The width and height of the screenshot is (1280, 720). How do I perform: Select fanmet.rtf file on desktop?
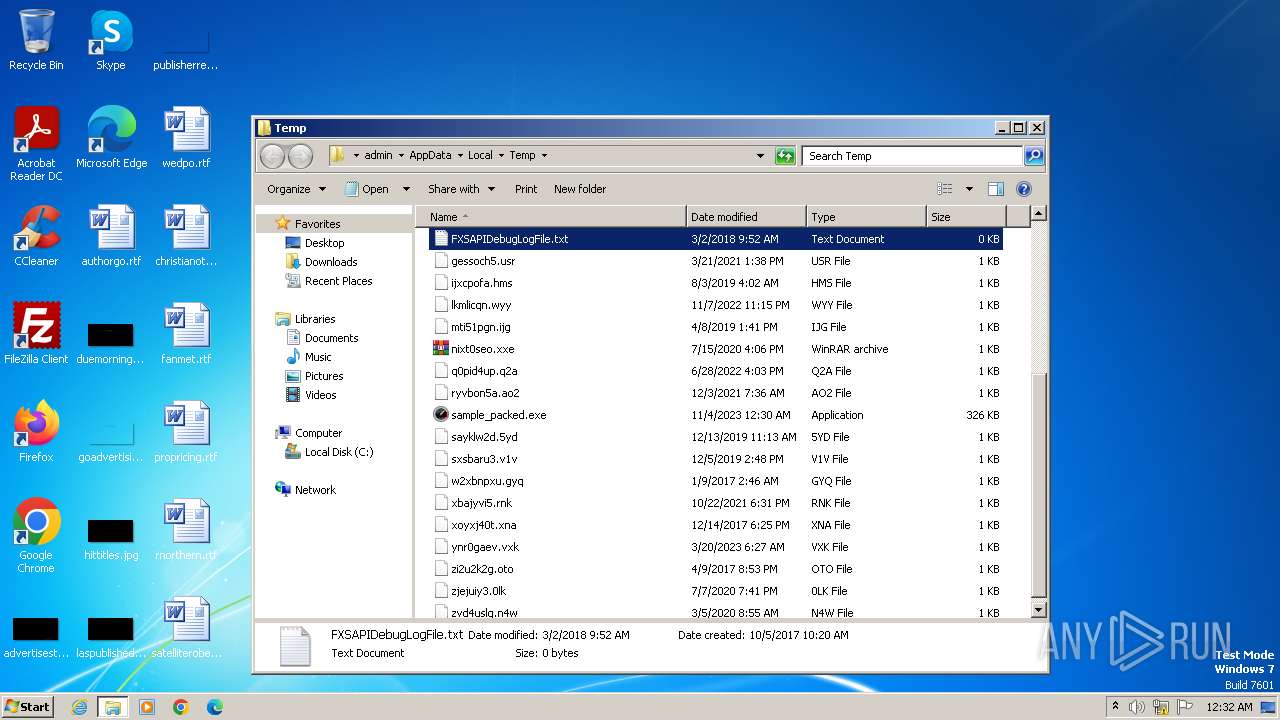click(x=186, y=334)
